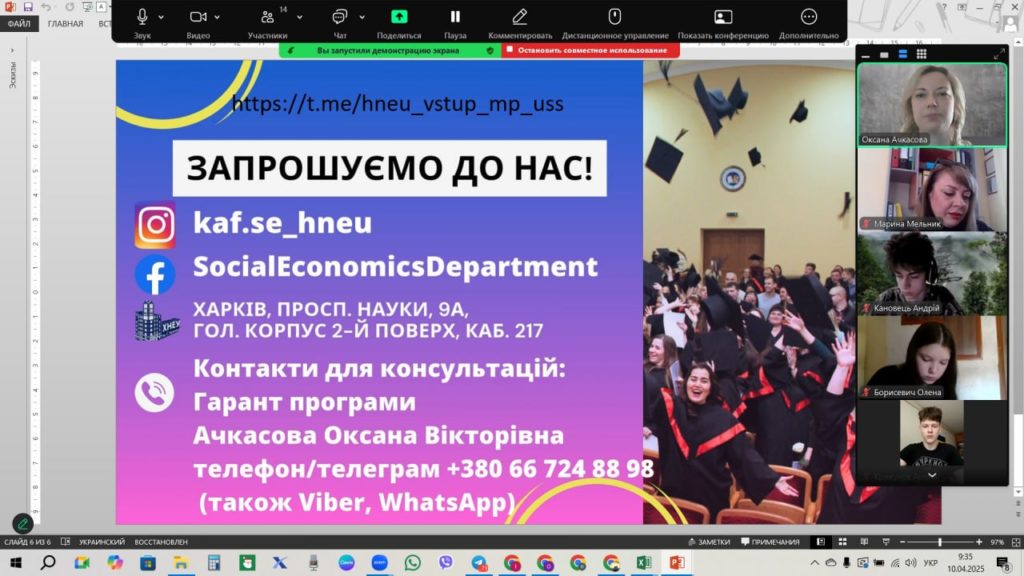
Task: Pause the screen share
Action: tap(455, 17)
